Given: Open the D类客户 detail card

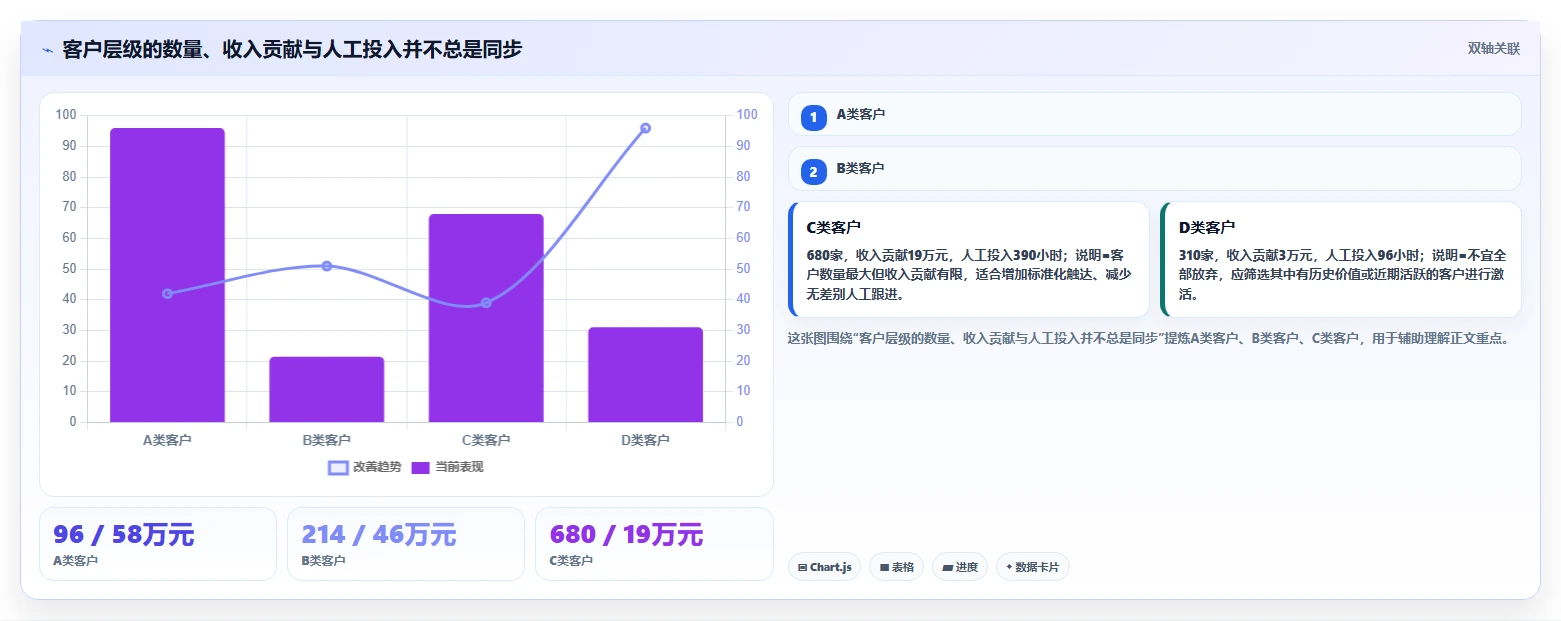Looking at the screenshot, I should tap(1340, 260).
